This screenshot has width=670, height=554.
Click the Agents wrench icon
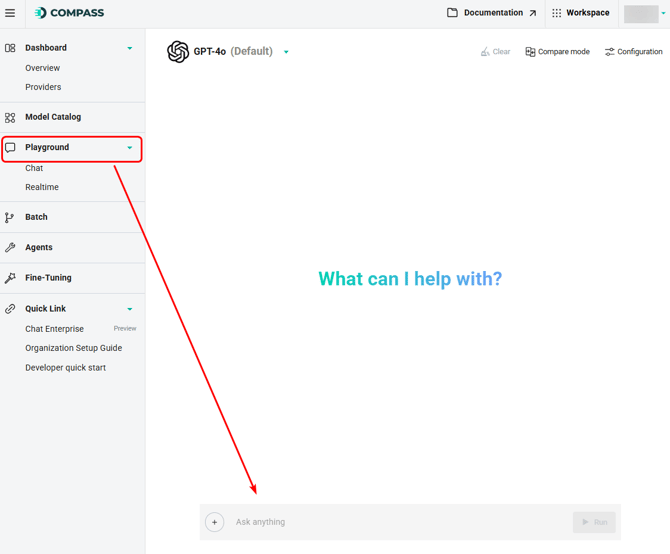click(x=10, y=247)
